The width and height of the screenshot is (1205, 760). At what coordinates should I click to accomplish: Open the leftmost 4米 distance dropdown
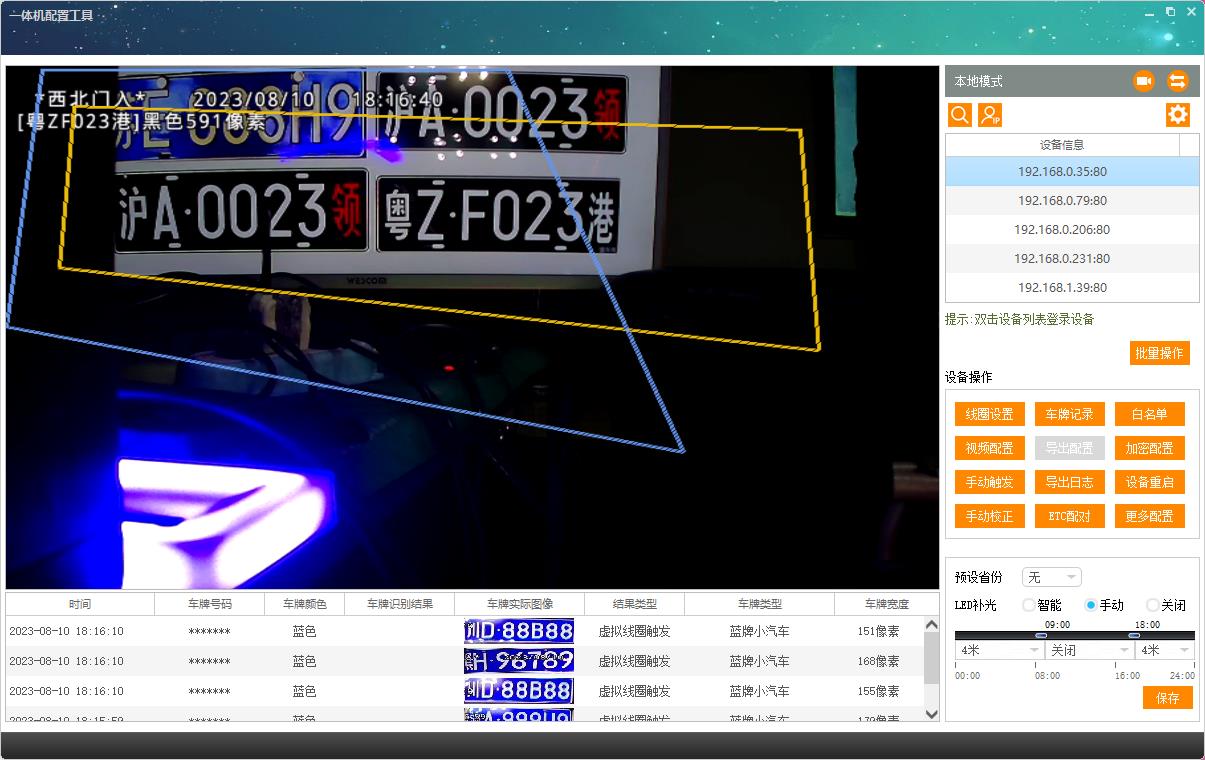pos(999,650)
